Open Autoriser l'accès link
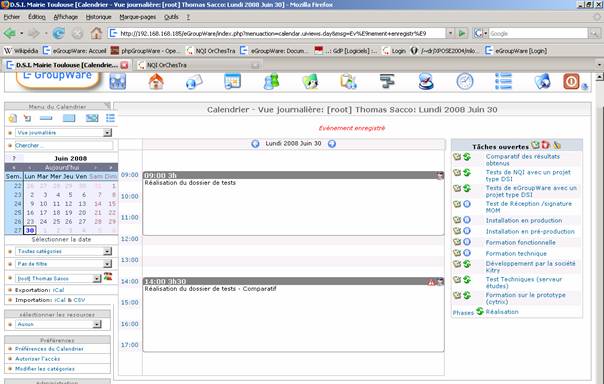 37,359
